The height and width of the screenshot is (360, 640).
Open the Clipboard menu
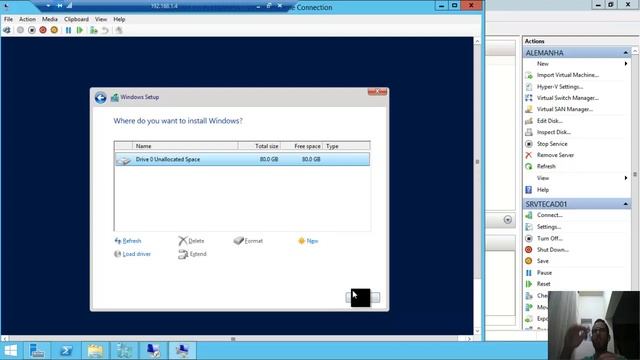[x=76, y=19]
